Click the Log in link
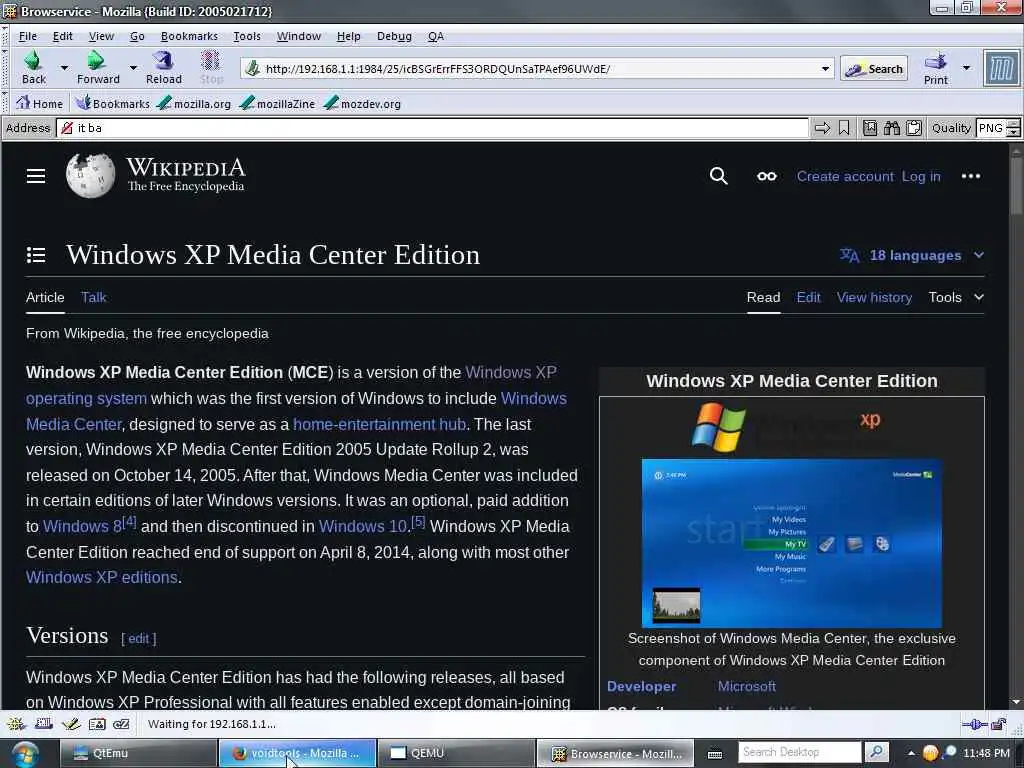This screenshot has height=768, width=1024. (x=921, y=176)
